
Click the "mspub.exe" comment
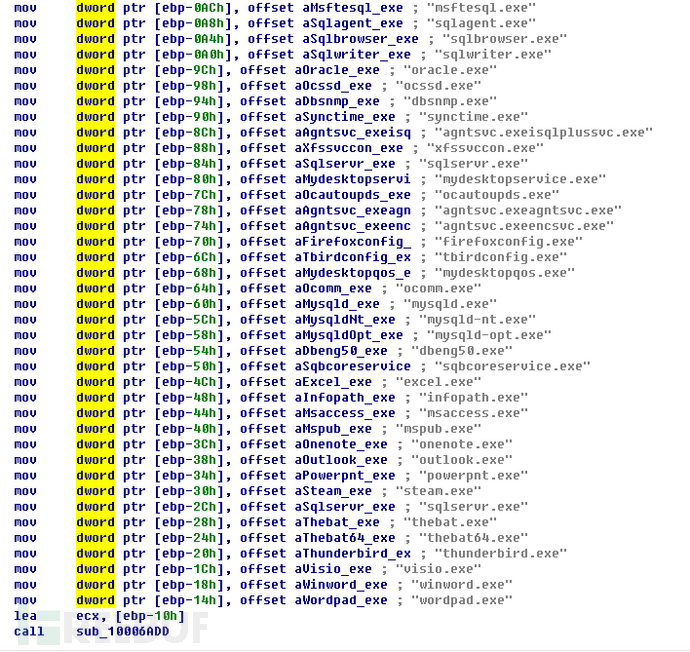[x=438, y=429]
